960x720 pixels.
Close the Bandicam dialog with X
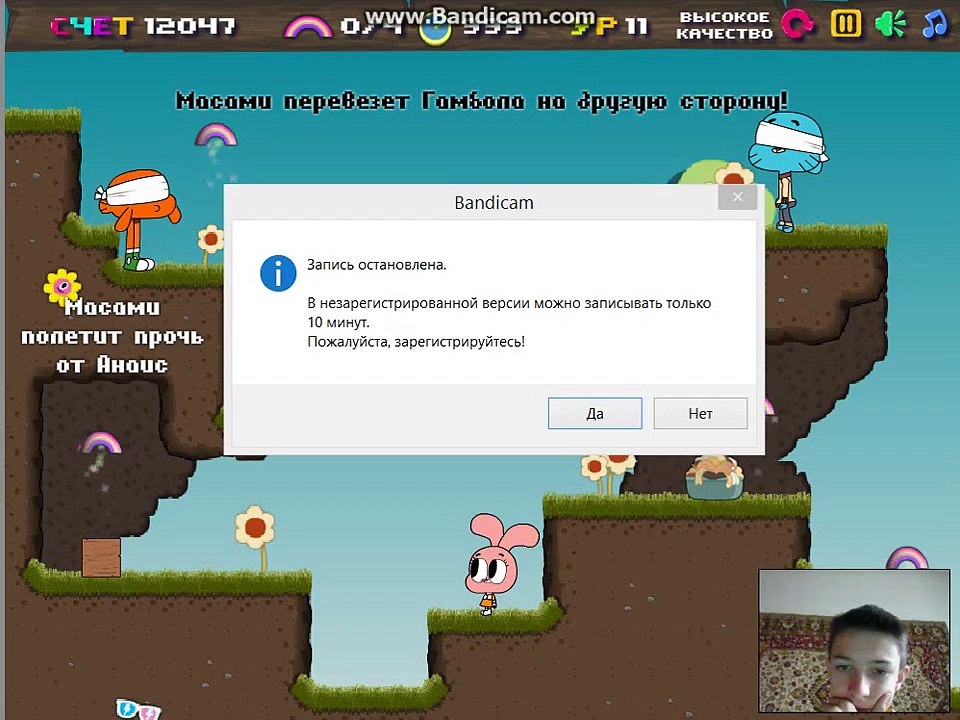pyautogui.click(x=737, y=197)
